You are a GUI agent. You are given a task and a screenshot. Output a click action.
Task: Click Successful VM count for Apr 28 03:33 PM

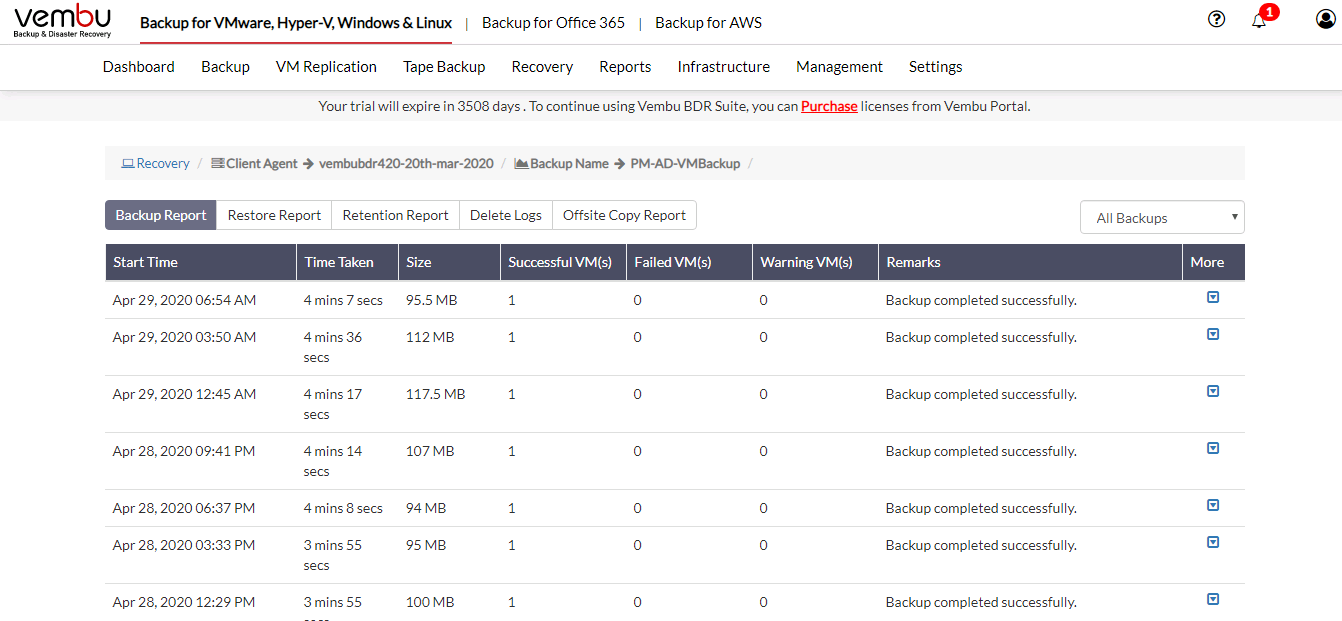pos(512,545)
